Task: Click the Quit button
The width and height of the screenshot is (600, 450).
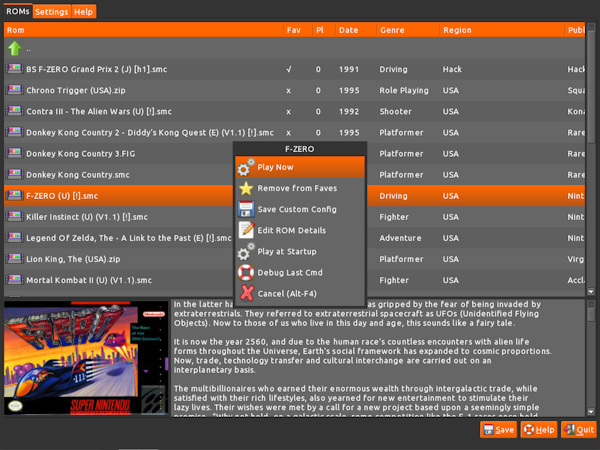Action: coord(579,429)
